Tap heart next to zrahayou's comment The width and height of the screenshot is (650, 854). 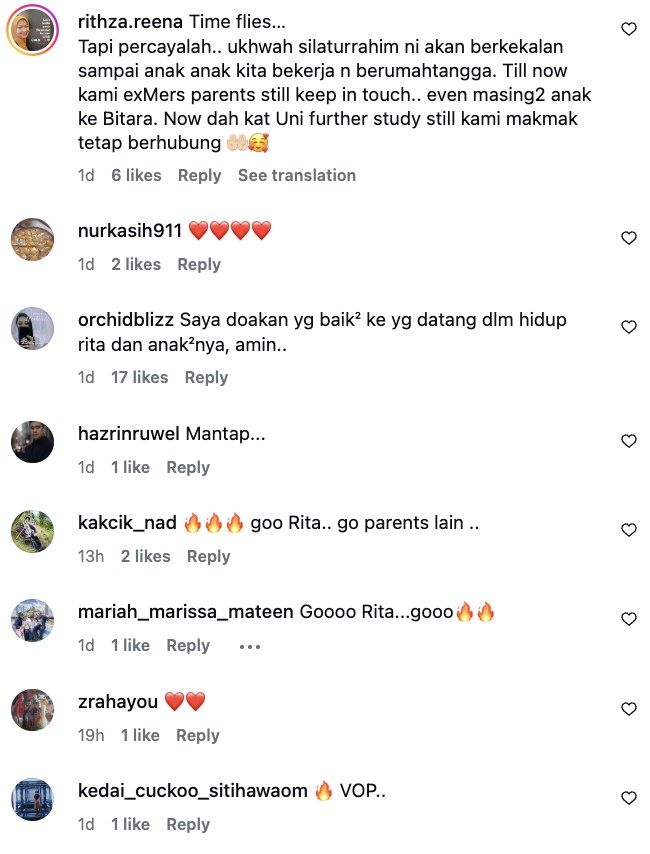pyautogui.click(x=629, y=709)
